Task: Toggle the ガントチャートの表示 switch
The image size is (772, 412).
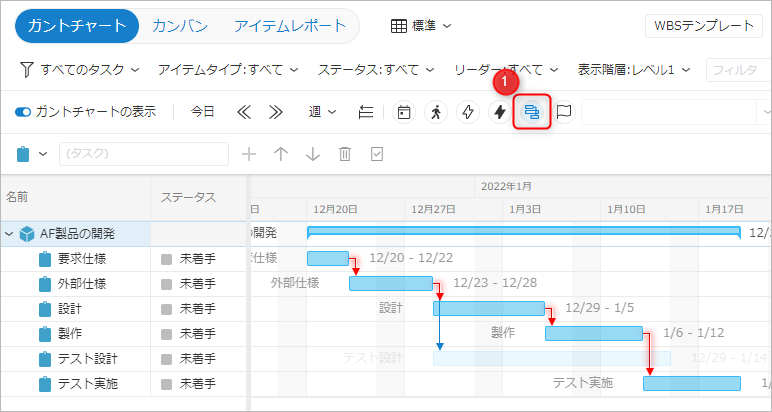Action: pos(23,112)
